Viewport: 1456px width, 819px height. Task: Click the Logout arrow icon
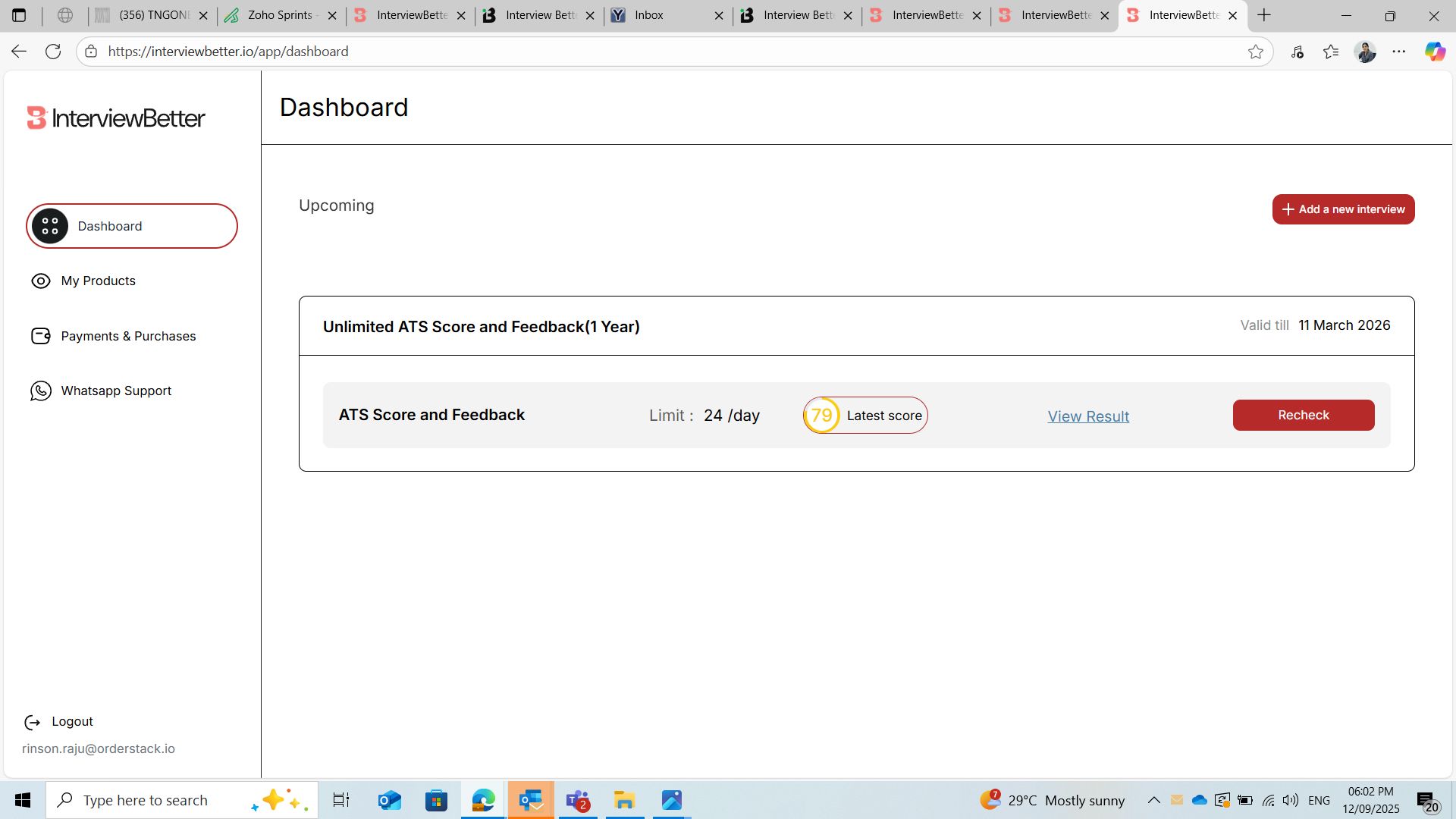click(32, 721)
